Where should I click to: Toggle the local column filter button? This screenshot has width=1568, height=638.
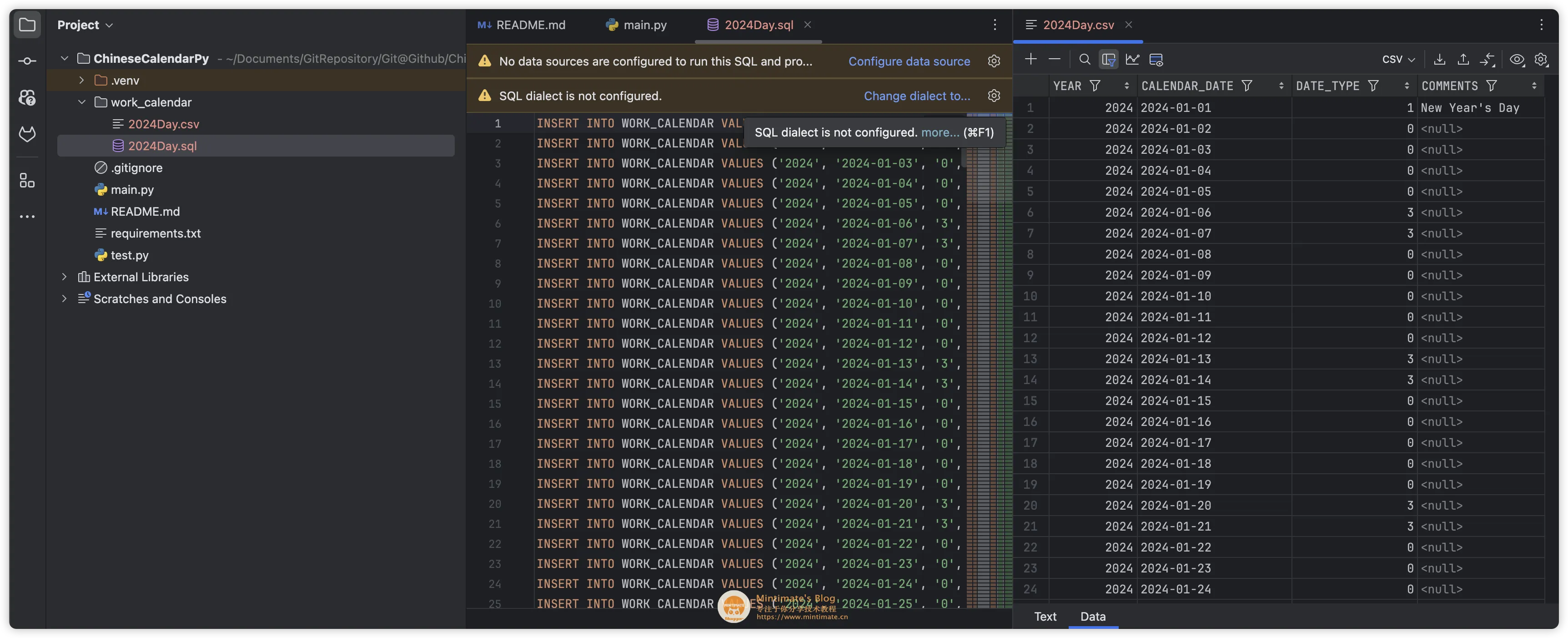coord(1108,59)
